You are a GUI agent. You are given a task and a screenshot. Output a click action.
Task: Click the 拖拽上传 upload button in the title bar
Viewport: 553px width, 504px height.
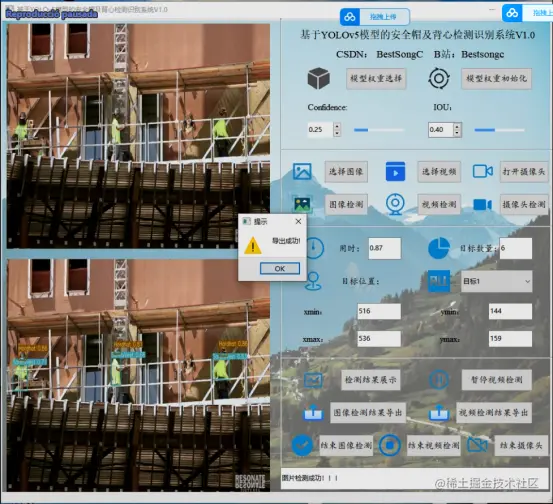pos(375,17)
